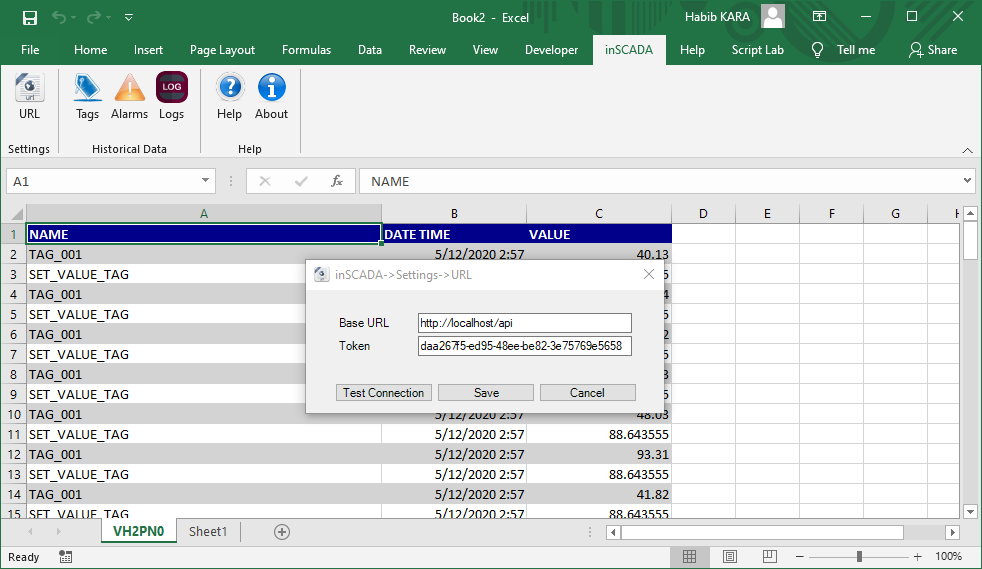Image resolution: width=982 pixels, height=569 pixels.
Task: Select column D header
Action: pos(703,214)
